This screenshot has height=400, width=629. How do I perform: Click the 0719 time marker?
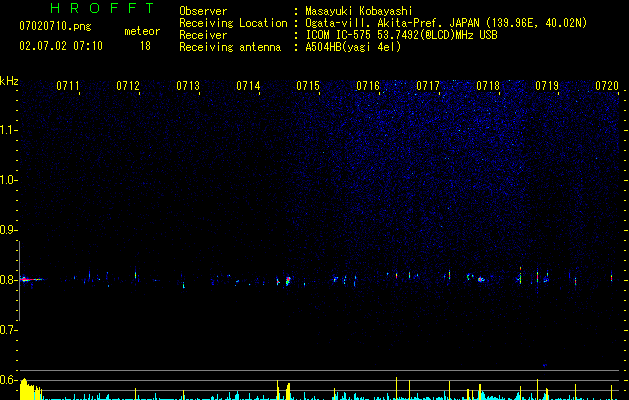coord(547,86)
